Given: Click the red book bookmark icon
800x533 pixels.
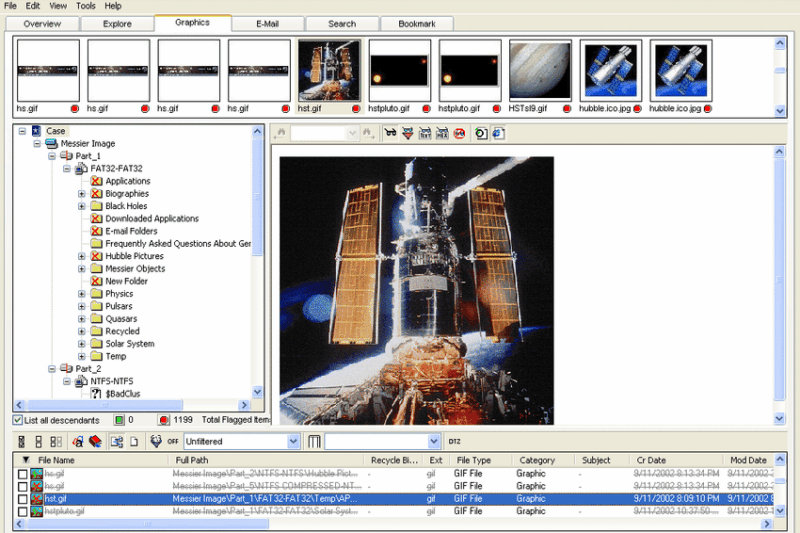Looking at the screenshot, I should click(x=95, y=441).
